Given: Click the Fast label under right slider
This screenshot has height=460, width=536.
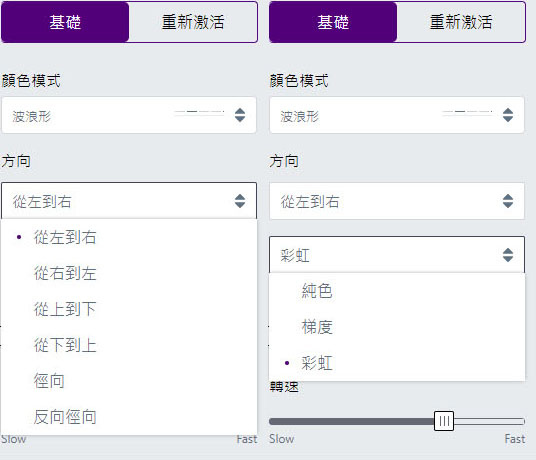Looking at the screenshot, I should coord(514,439).
